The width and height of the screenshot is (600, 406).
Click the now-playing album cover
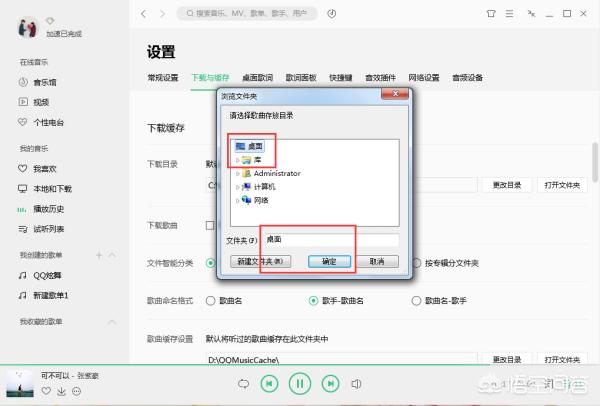pos(20,384)
